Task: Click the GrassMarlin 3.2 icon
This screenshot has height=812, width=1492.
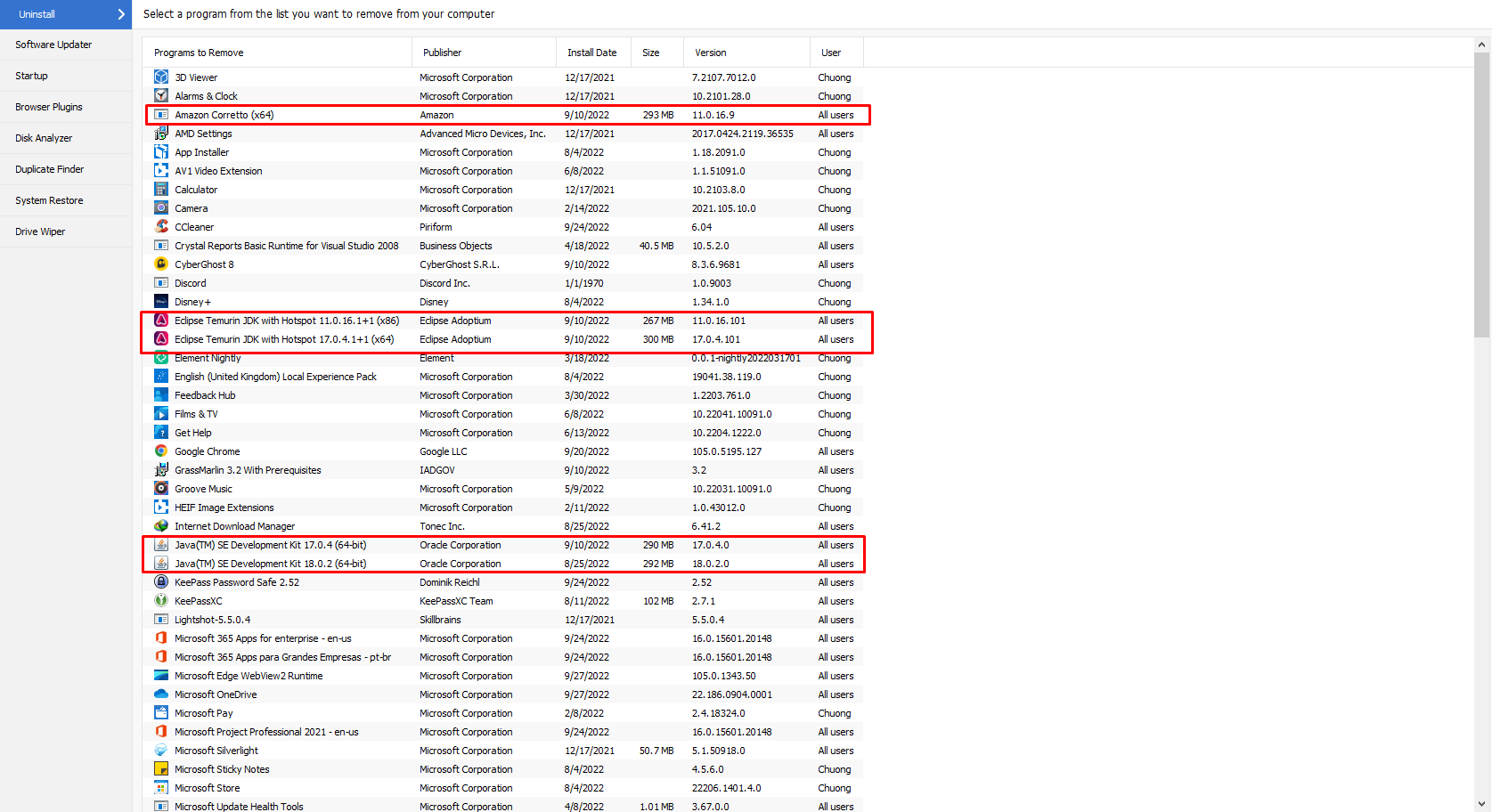Action: coord(161,470)
